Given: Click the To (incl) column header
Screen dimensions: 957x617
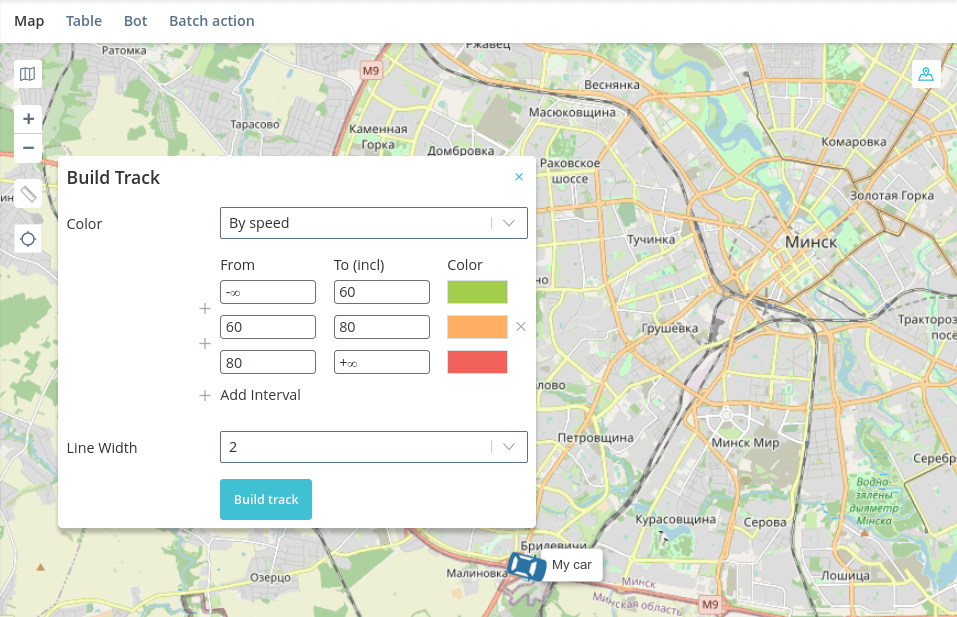Looking at the screenshot, I should click(x=359, y=265).
